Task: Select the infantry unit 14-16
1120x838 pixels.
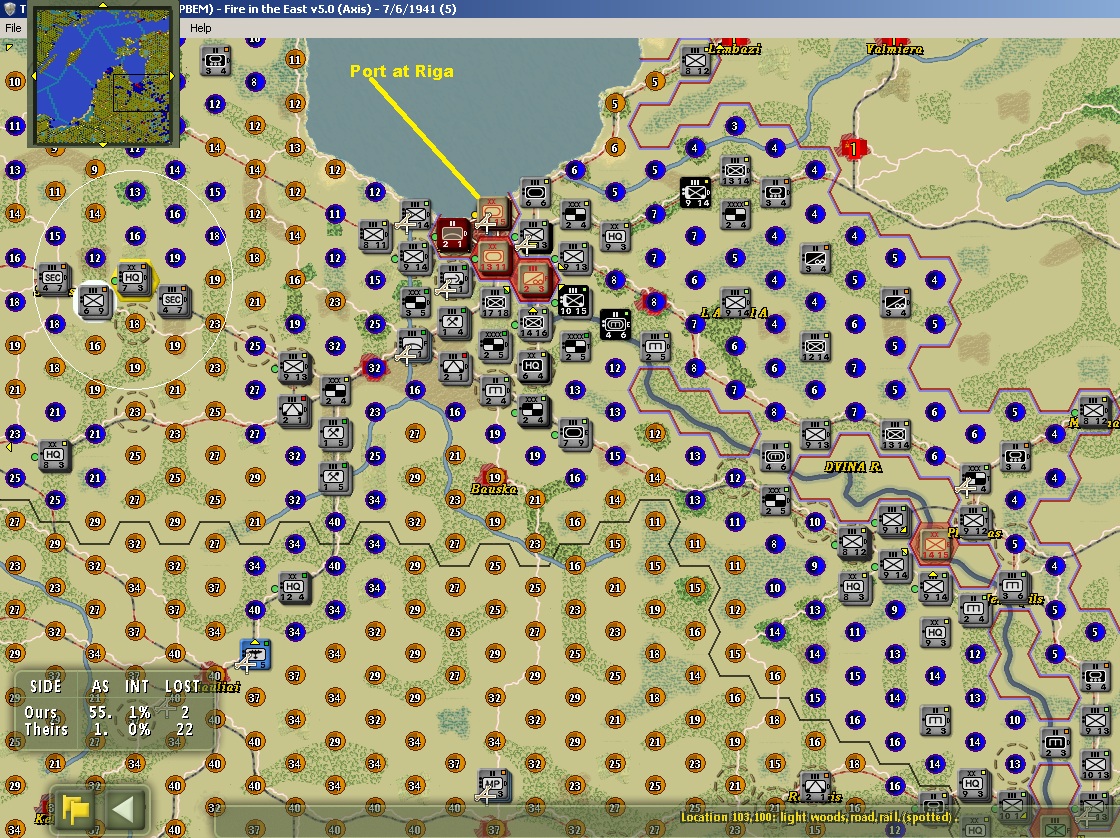Action: (x=534, y=323)
